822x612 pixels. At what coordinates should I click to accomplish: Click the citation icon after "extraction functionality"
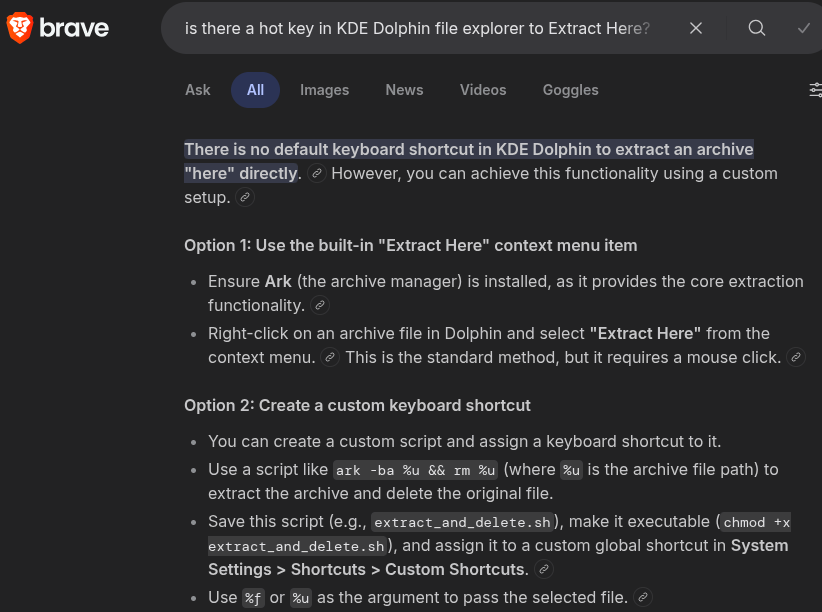tap(319, 305)
